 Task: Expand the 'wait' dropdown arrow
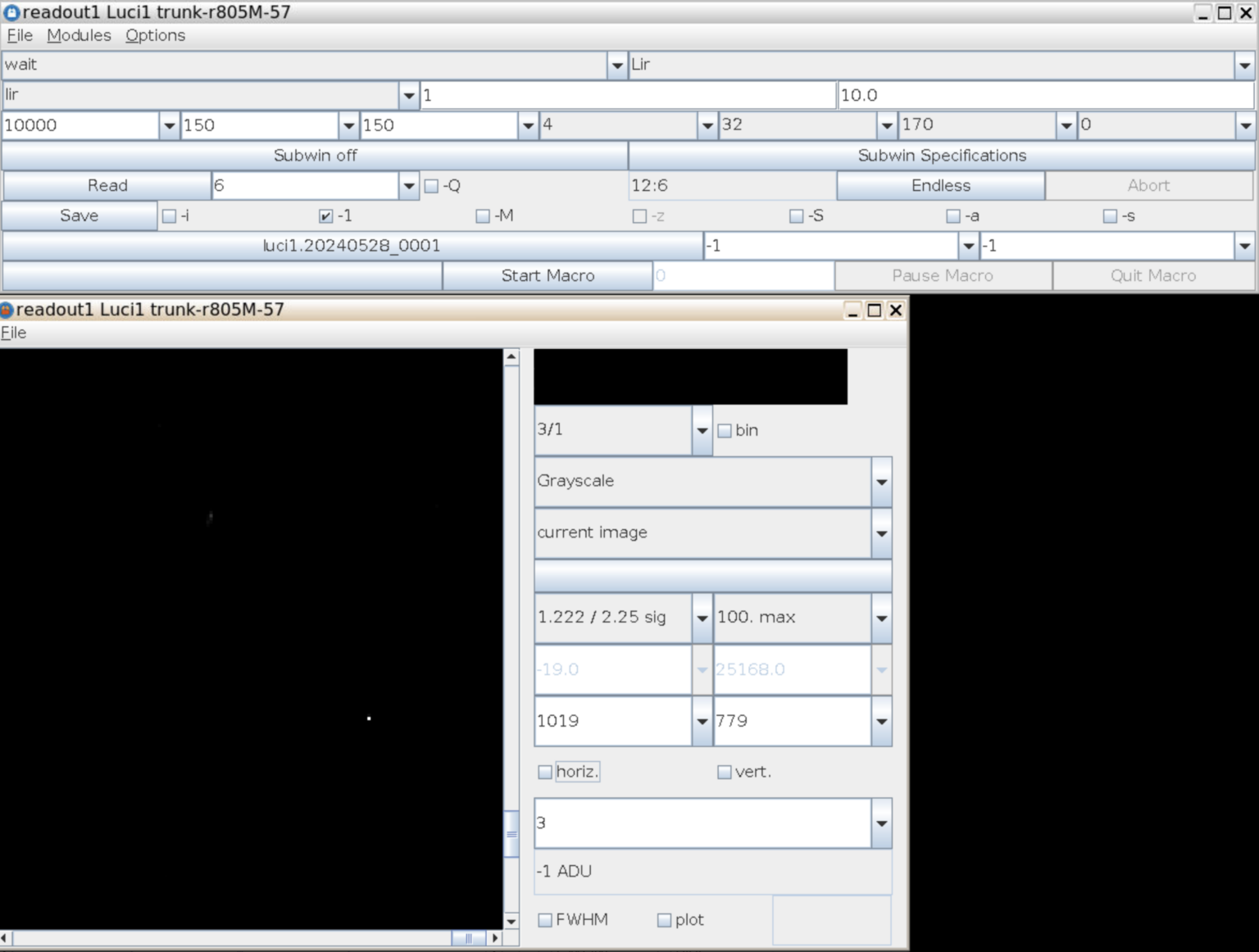point(617,65)
